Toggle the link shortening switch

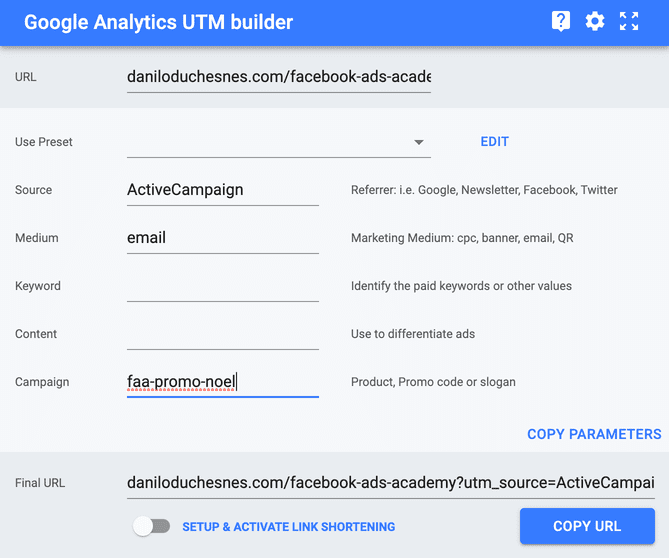point(151,526)
